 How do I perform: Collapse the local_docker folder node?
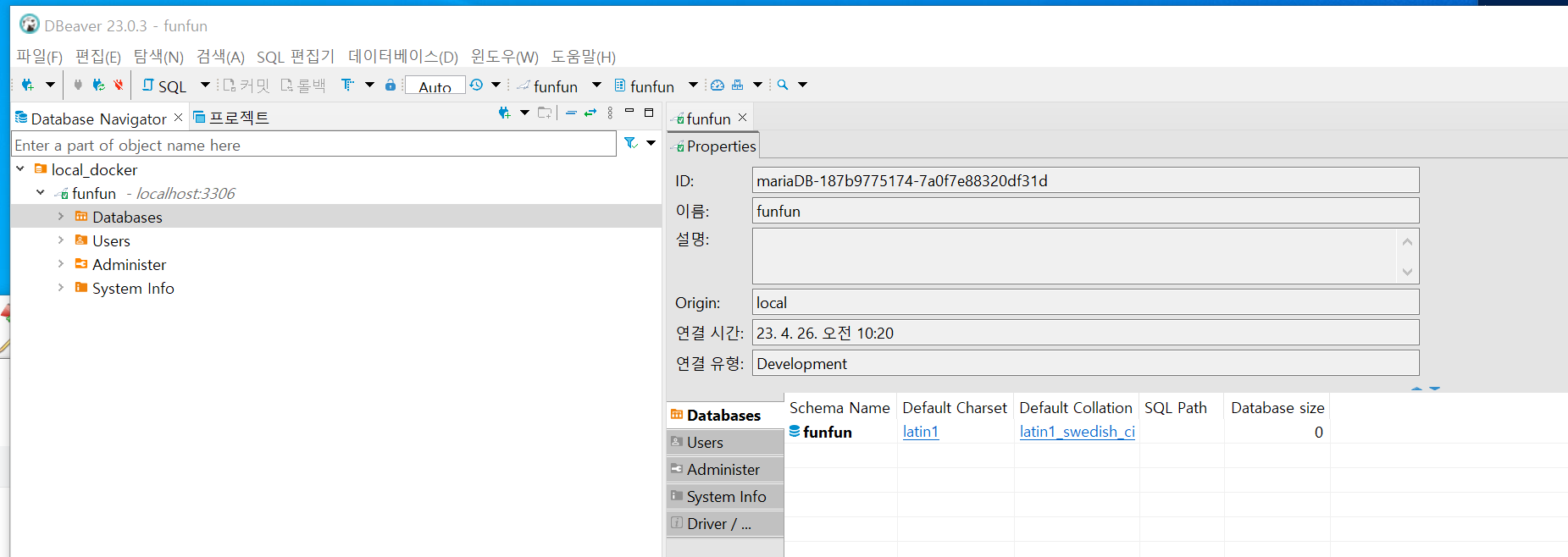click(20, 169)
